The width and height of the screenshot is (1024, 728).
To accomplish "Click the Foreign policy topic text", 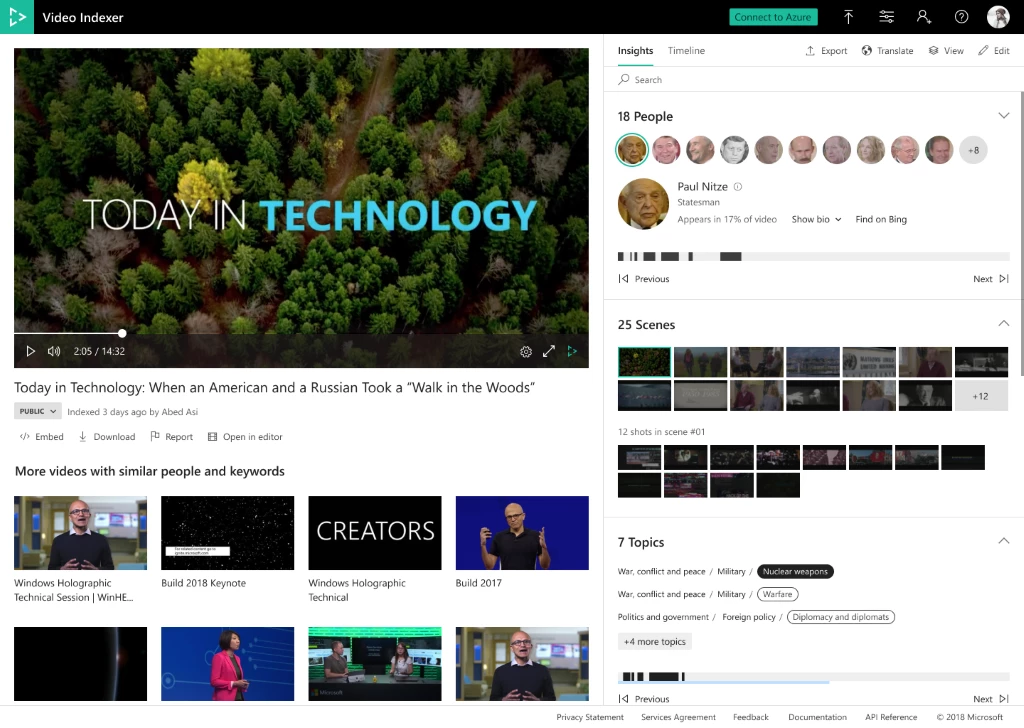I will tap(748, 617).
